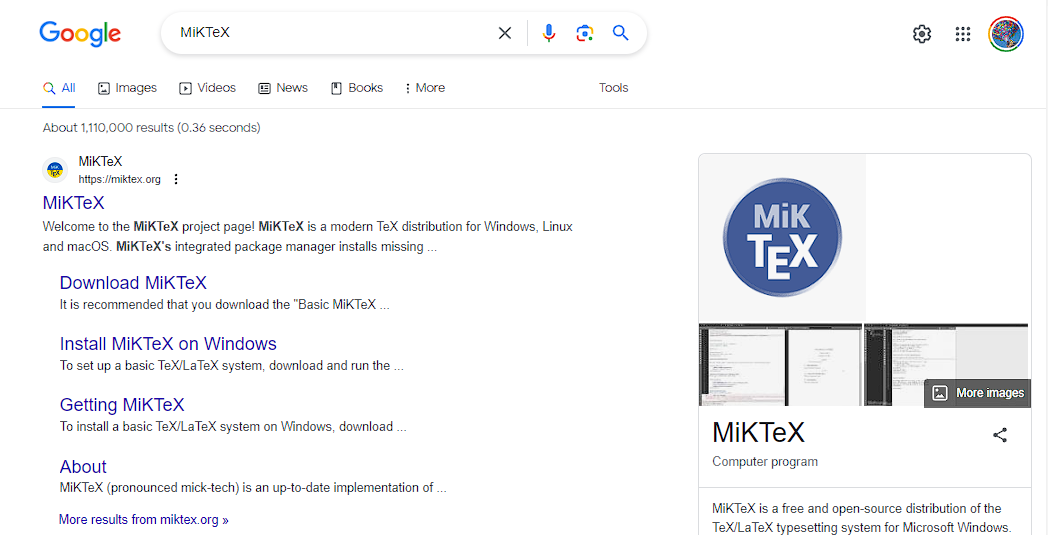Expand the More search categories menu
1048x535 pixels.
pyautogui.click(x=424, y=88)
